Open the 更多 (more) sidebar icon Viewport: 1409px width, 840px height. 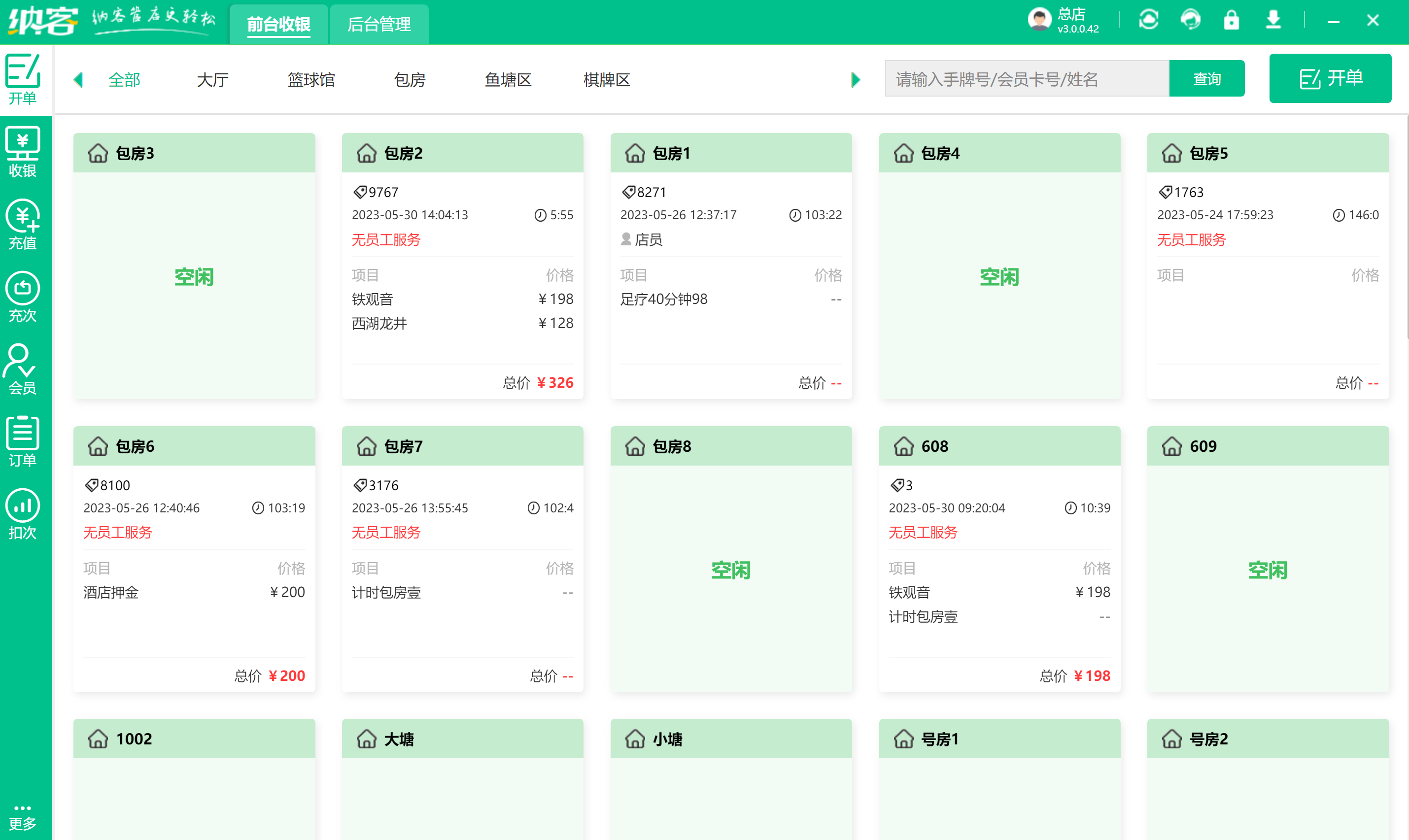click(x=23, y=816)
